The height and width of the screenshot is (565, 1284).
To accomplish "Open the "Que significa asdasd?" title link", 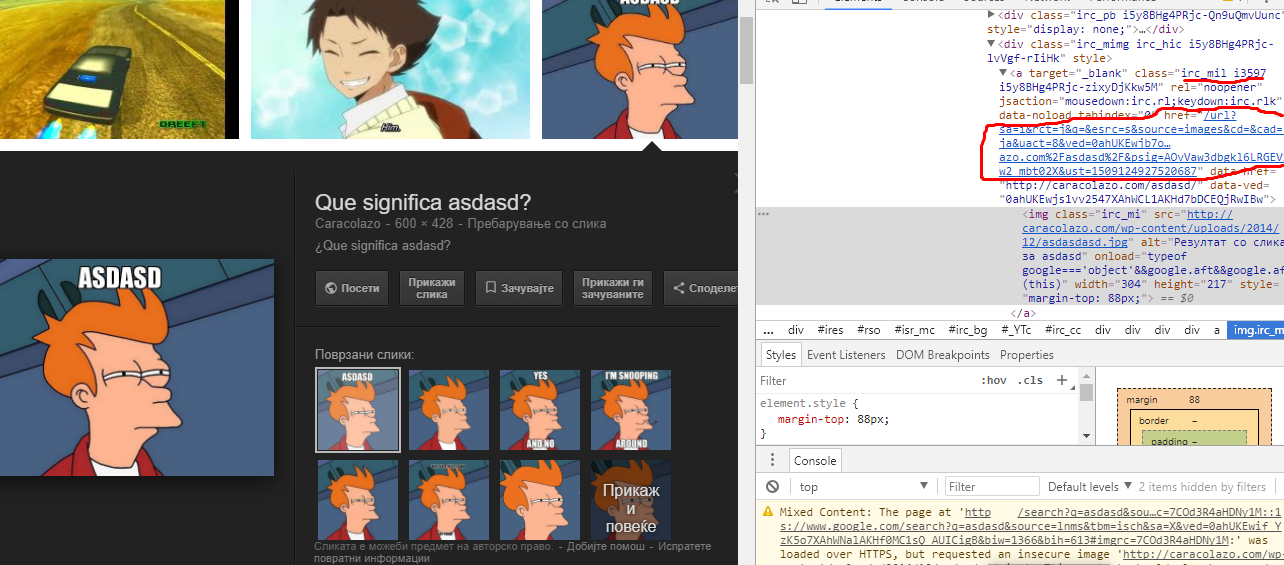I will coord(423,201).
